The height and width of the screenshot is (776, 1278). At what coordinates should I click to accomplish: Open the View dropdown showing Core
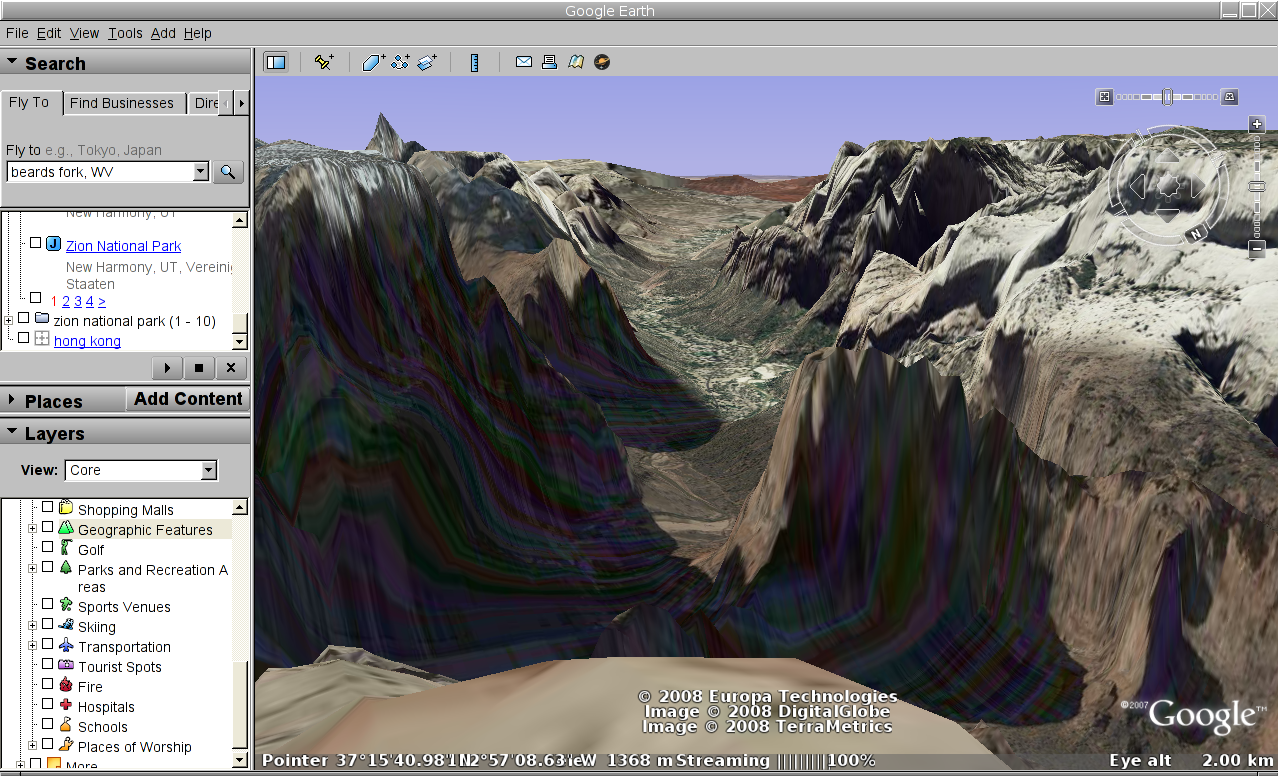point(141,470)
